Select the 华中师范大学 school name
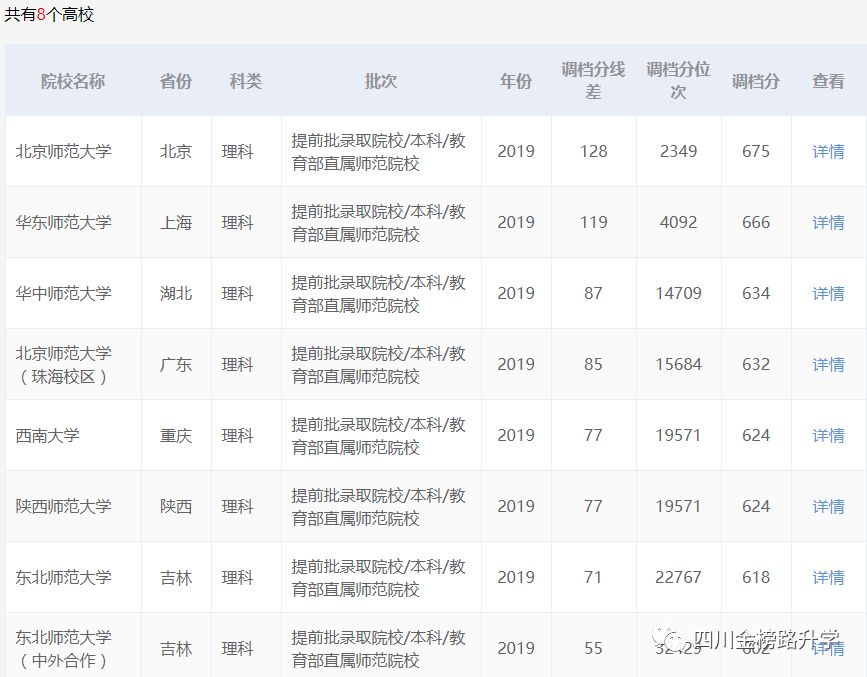Viewport: 867px width, 677px height. pyautogui.click(x=64, y=293)
